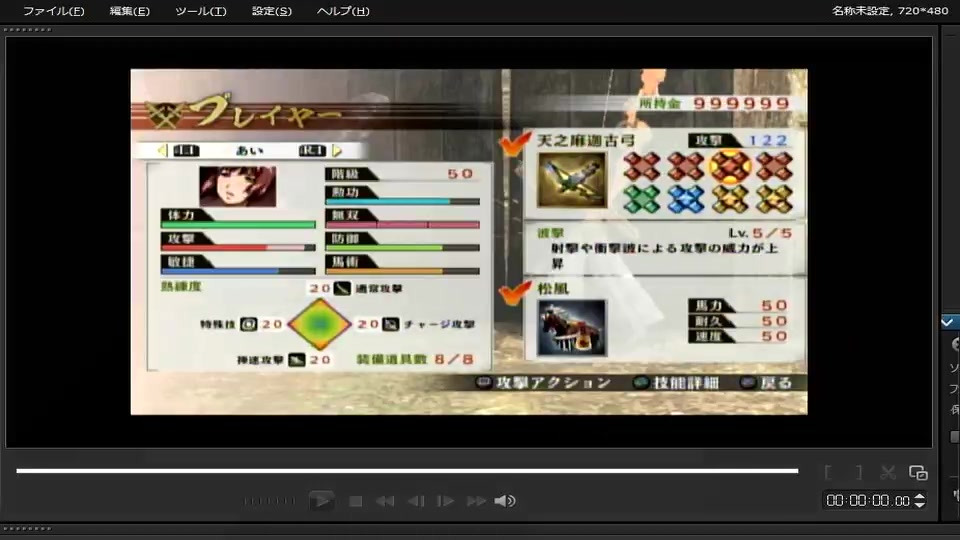The width and height of the screenshot is (960, 540).
Task: Click the 00:00:00.00 timecode field
Action: tap(868, 501)
